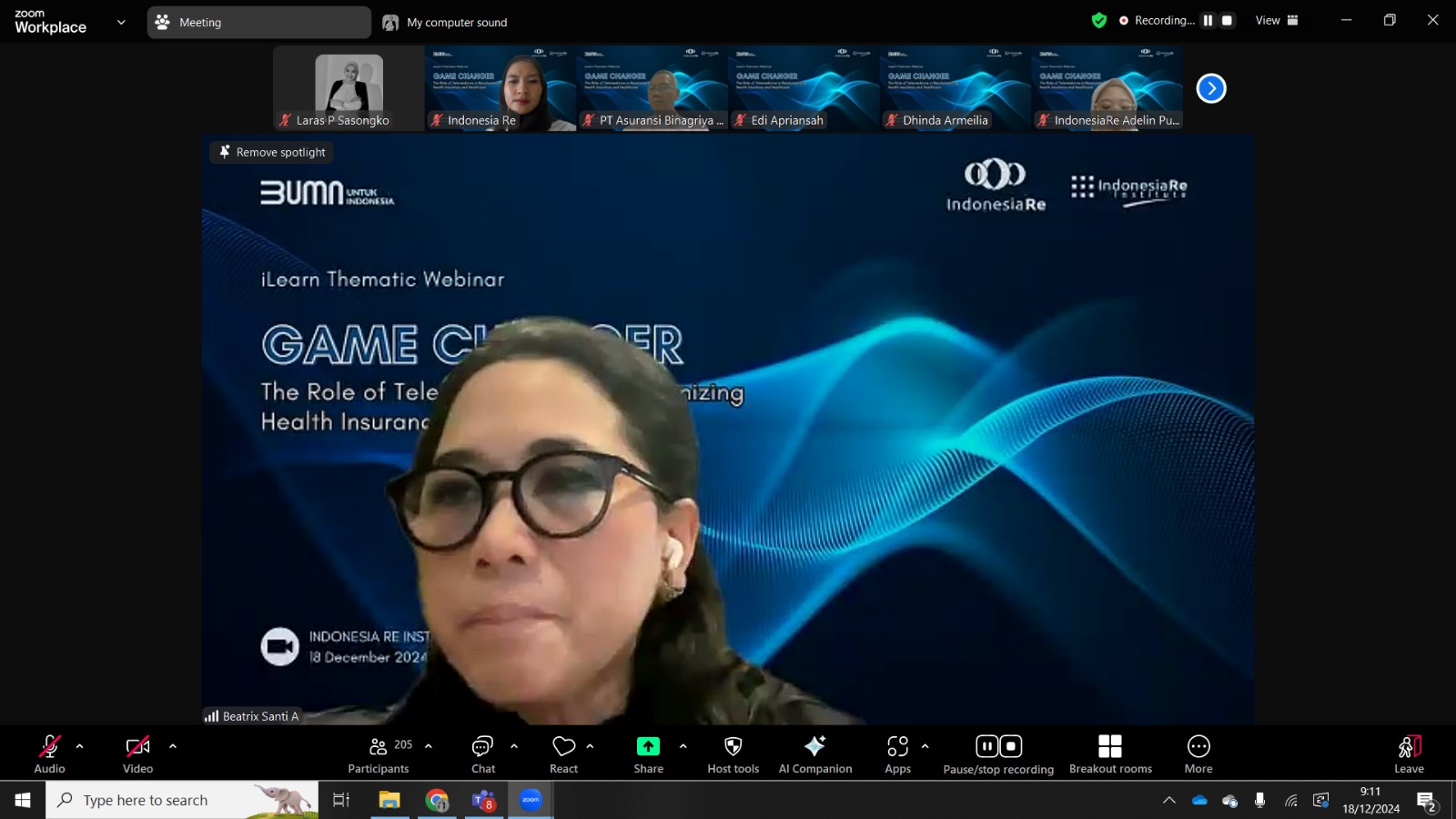The width and height of the screenshot is (1456, 819).
Task: Show hidden system tray icons
Action: coord(1169,800)
